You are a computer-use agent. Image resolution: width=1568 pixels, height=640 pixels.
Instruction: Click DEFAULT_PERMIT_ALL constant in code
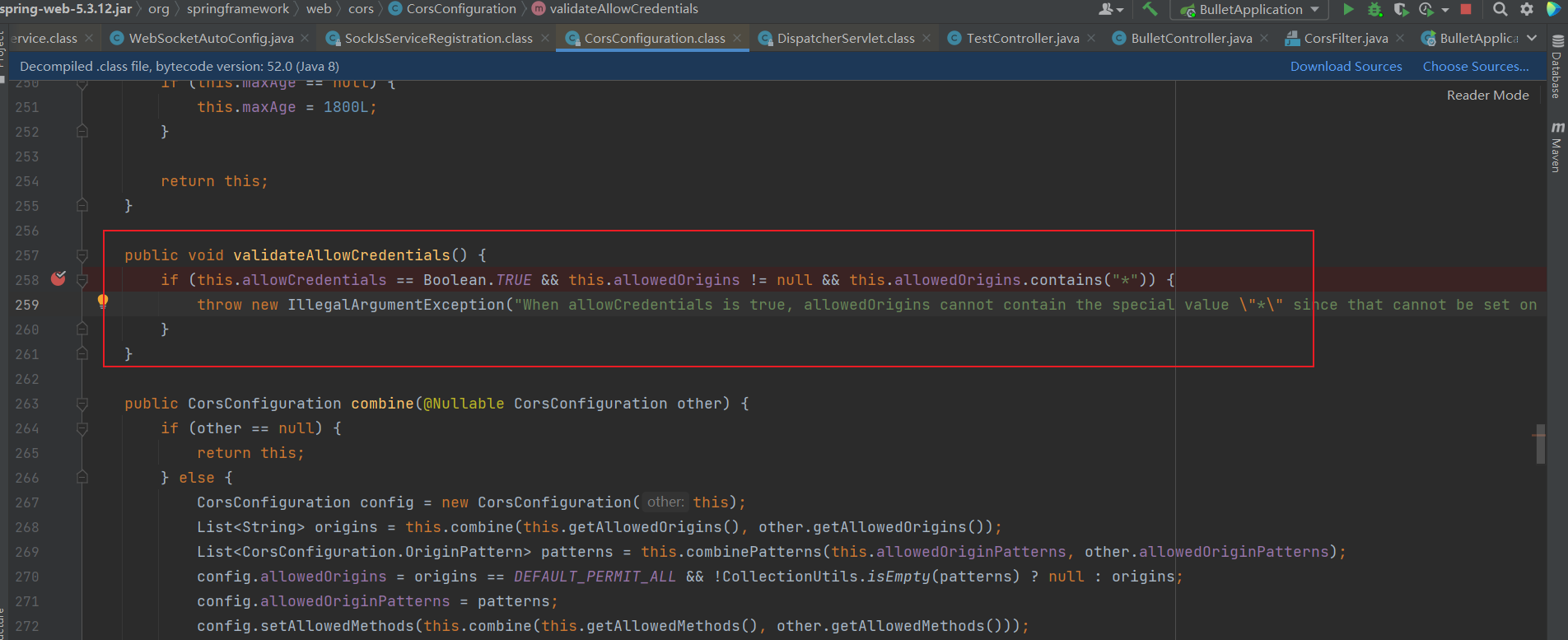(x=595, y=577)
